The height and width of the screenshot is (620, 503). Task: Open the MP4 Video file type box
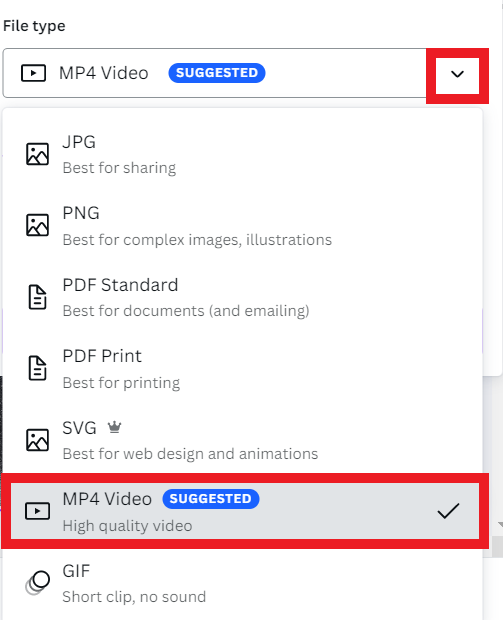click(x=214, y=73)
